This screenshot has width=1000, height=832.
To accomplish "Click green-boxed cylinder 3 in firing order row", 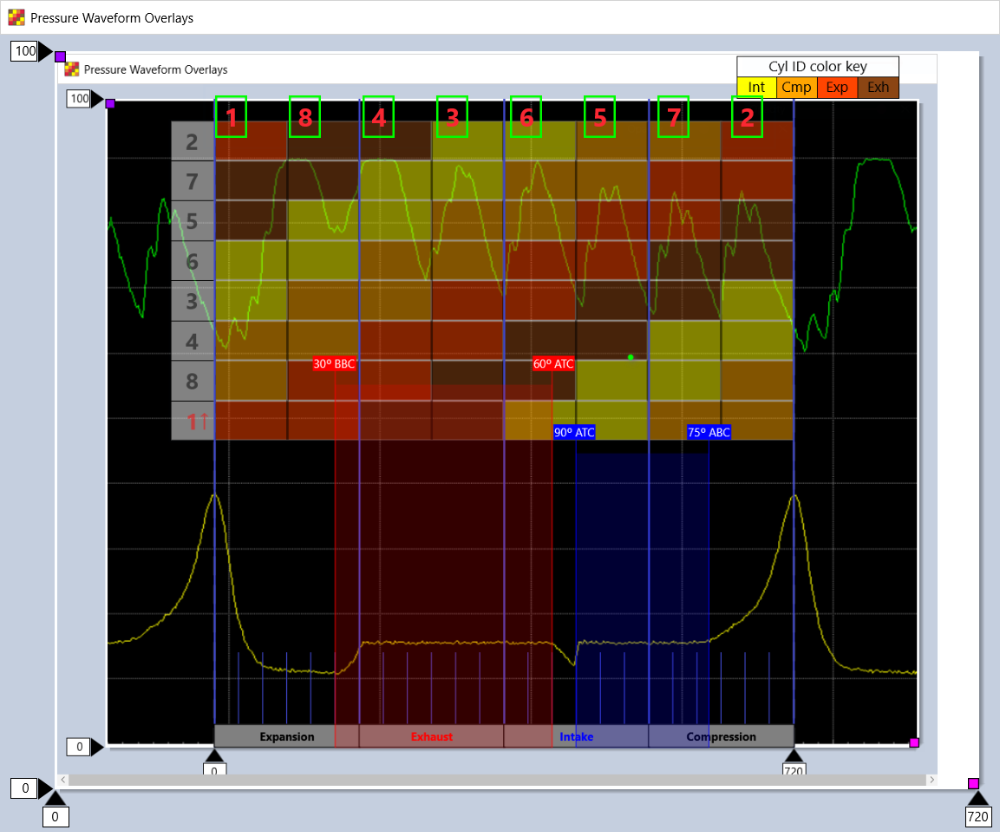I will click(452, 117).
